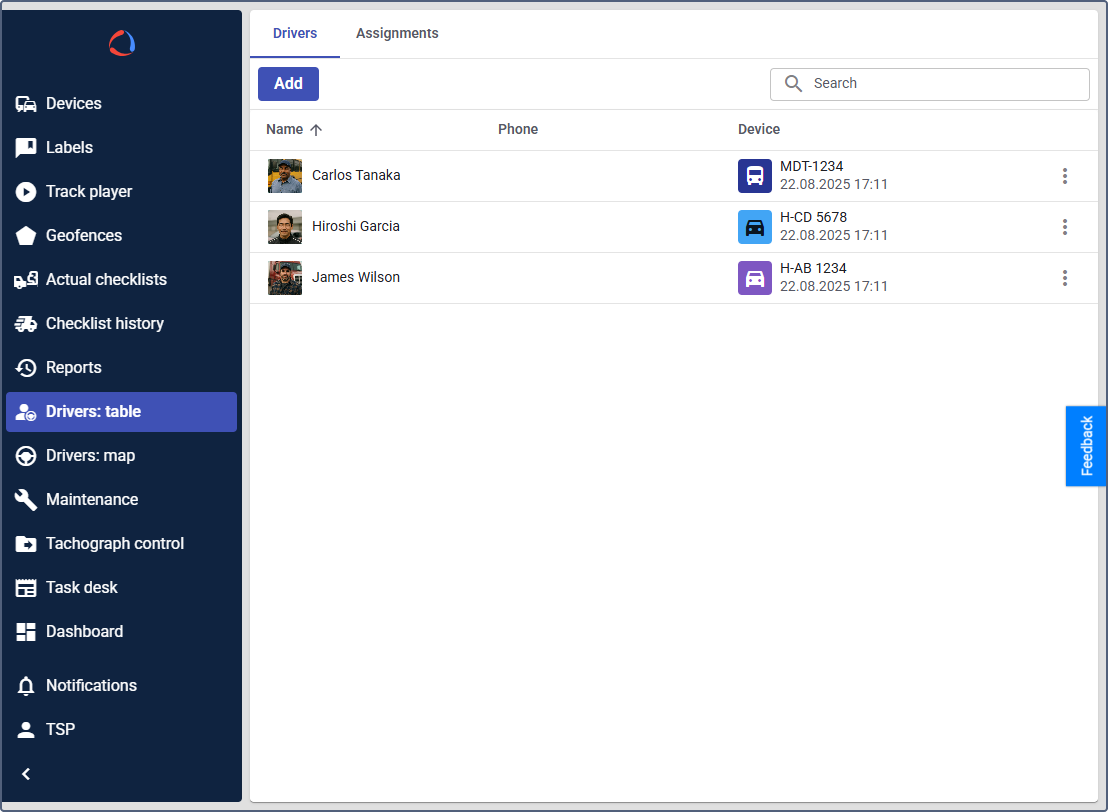Open Actual checklists menu item
This screenshot has width=1108, height=812.
tap(122, 280)
